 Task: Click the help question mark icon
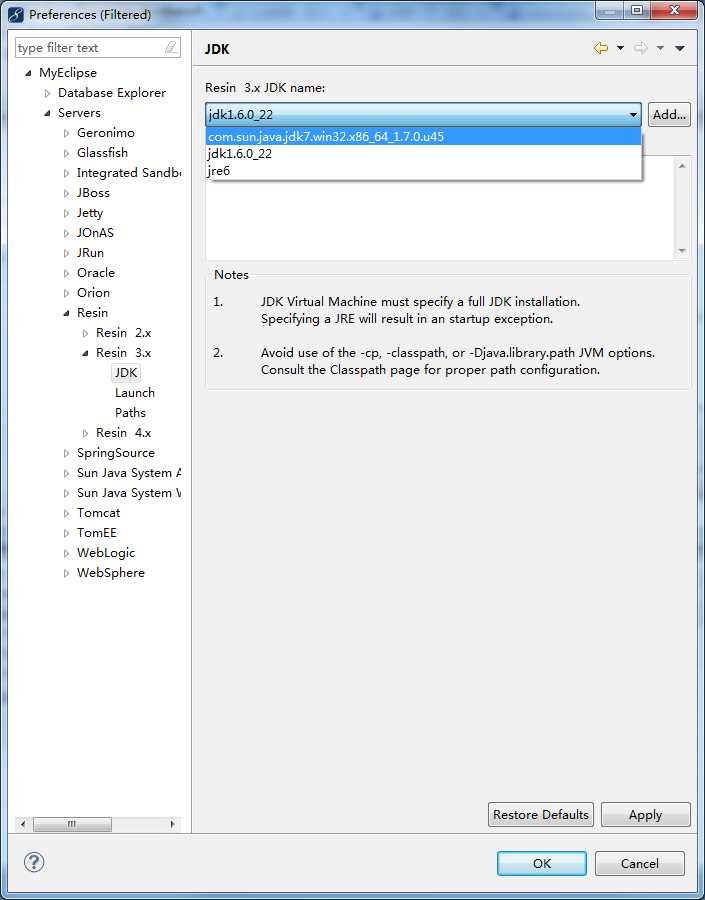pyautogui.click(x=34, y=862)
